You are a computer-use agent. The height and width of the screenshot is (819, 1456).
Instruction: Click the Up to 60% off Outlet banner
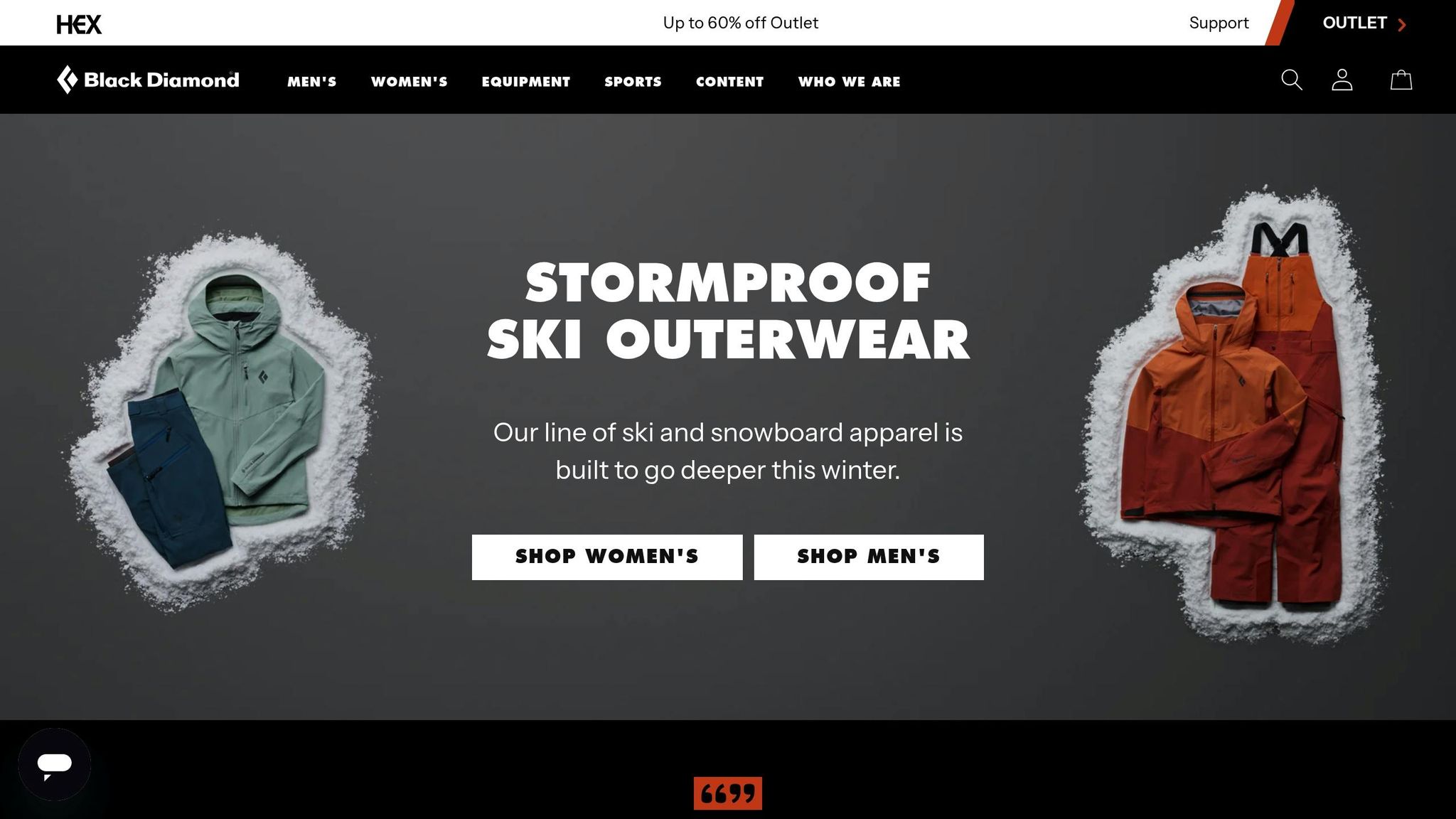point(740,23)
